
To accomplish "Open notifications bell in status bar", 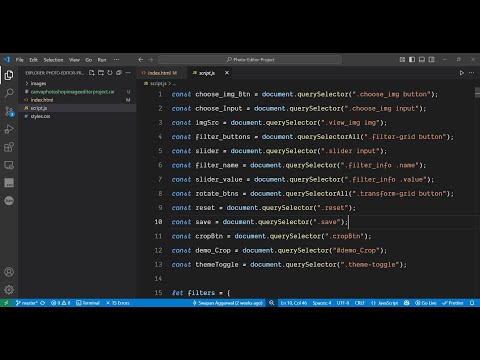I will click(x=472, y=303).
